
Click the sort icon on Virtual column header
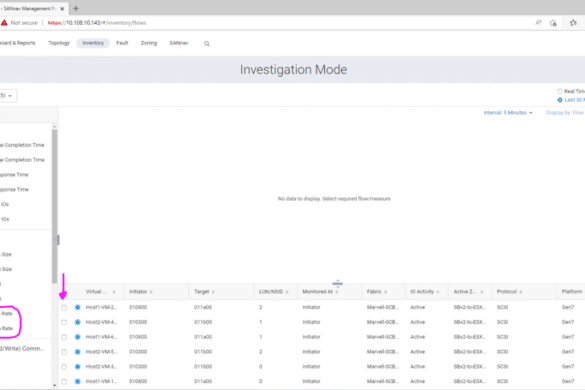[x=114, y=292]
